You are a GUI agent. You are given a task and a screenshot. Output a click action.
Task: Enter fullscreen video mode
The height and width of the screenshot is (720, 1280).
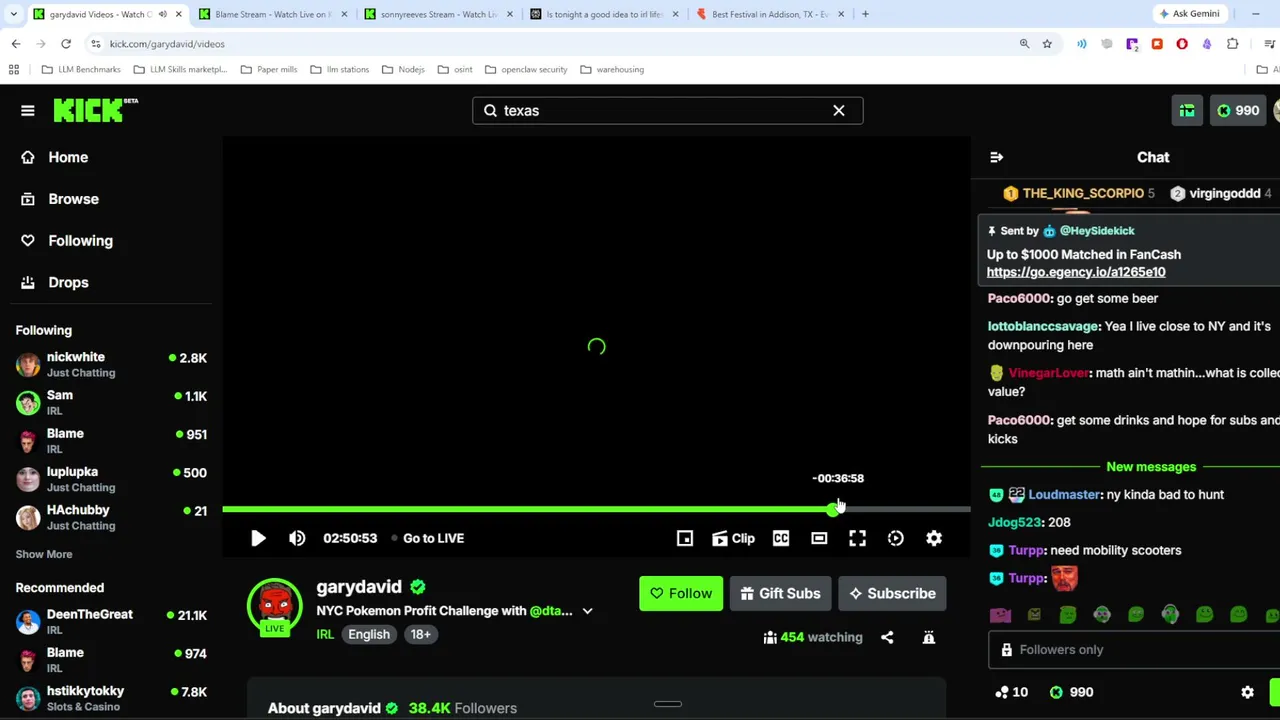[857, 538]
